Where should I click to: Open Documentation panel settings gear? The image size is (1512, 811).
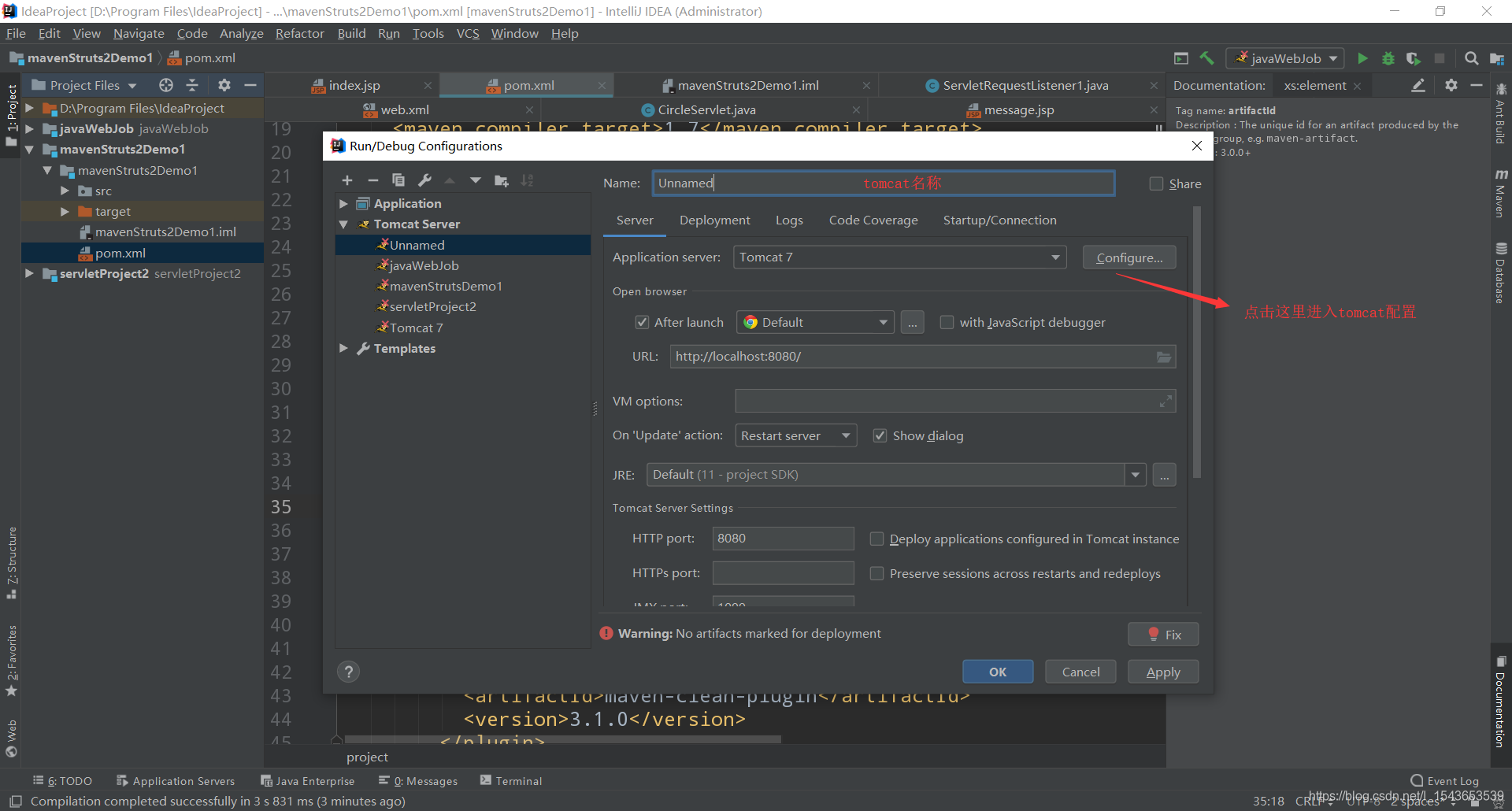pos(1451,85)
